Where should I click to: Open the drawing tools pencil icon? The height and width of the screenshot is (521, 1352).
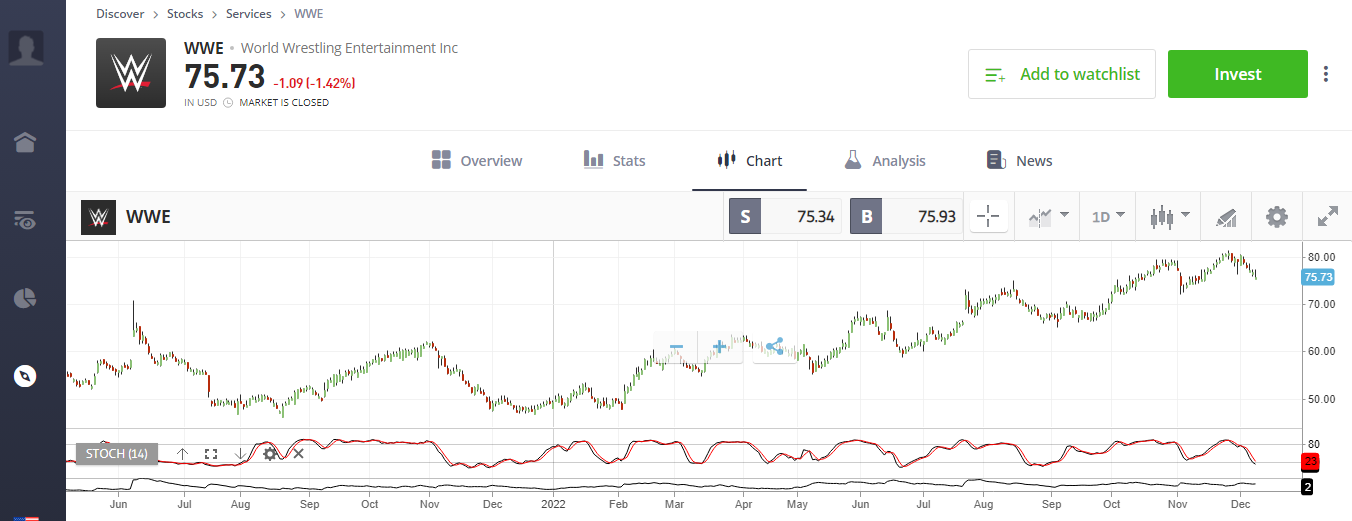(1225, 216)
